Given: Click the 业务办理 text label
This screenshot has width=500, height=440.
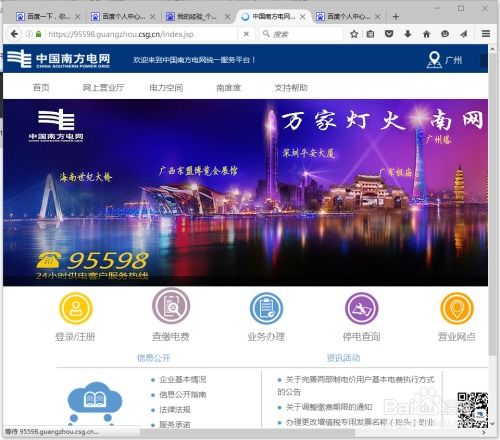Looking at the screenshot, I should pyautogui.click(x=266, y=337).
